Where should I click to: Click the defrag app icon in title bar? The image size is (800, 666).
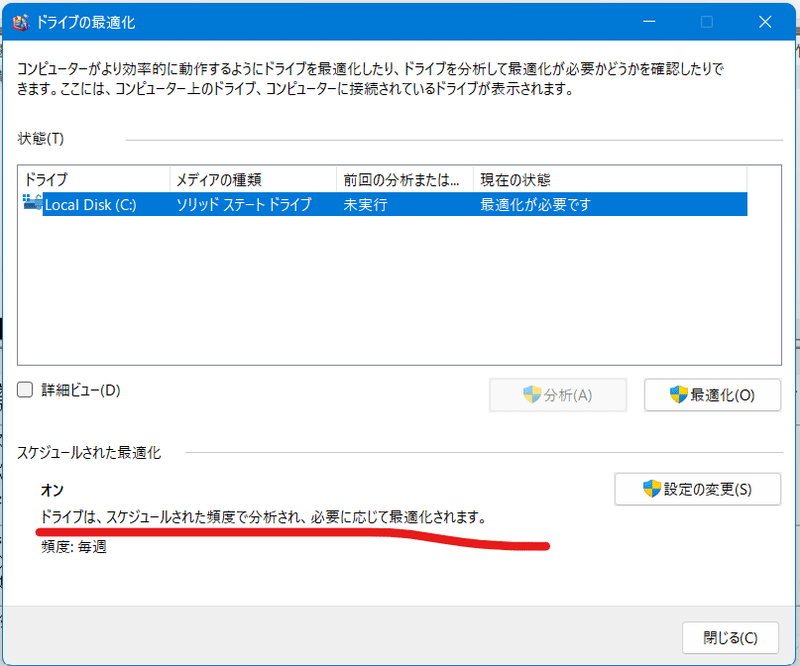point(20,22)
